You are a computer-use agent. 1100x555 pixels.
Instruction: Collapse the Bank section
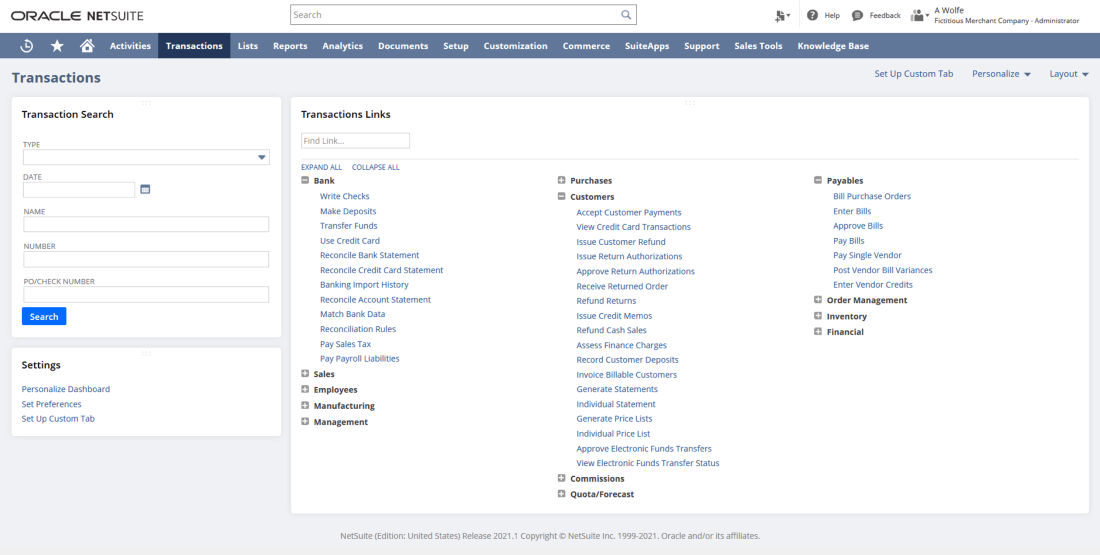click(305, 181)
